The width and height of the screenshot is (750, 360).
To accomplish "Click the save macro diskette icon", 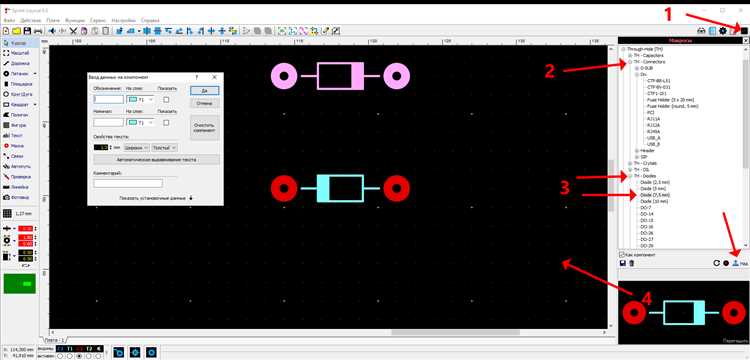I will point(623,263).
